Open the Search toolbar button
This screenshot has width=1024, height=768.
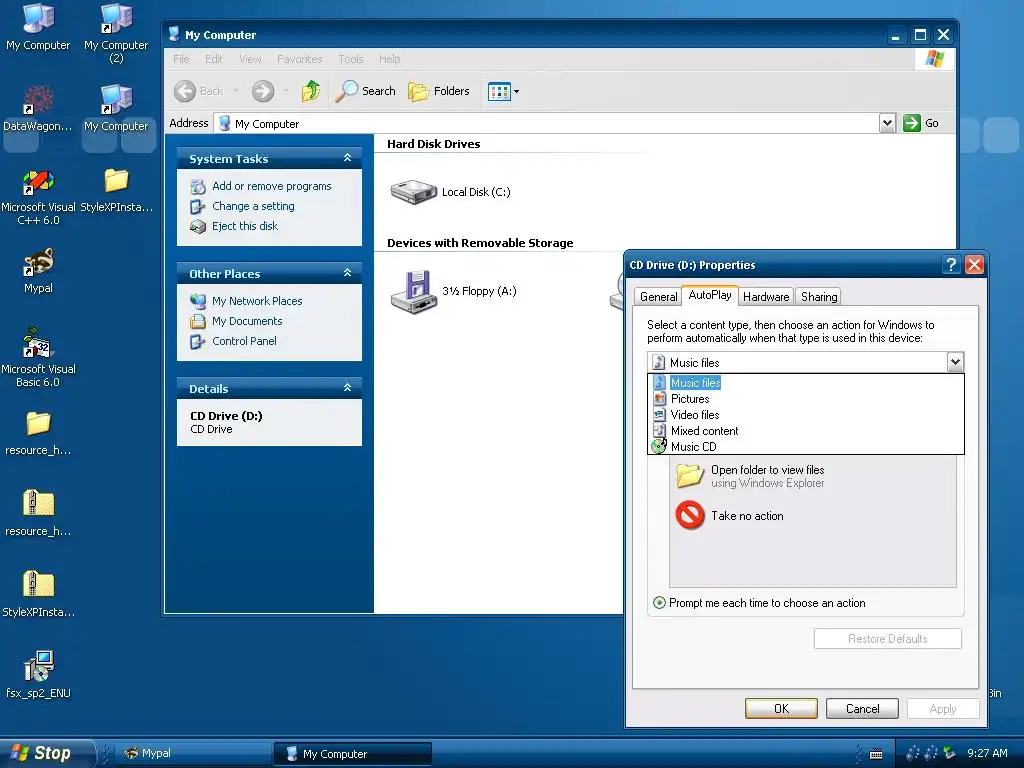[365, 91]
